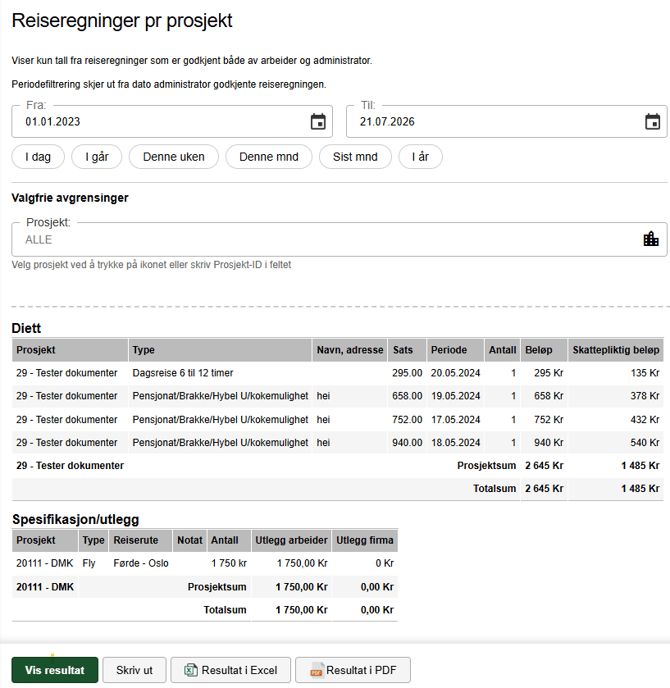Click the 'Førde - Oslo' route cell

coord(141,563)
